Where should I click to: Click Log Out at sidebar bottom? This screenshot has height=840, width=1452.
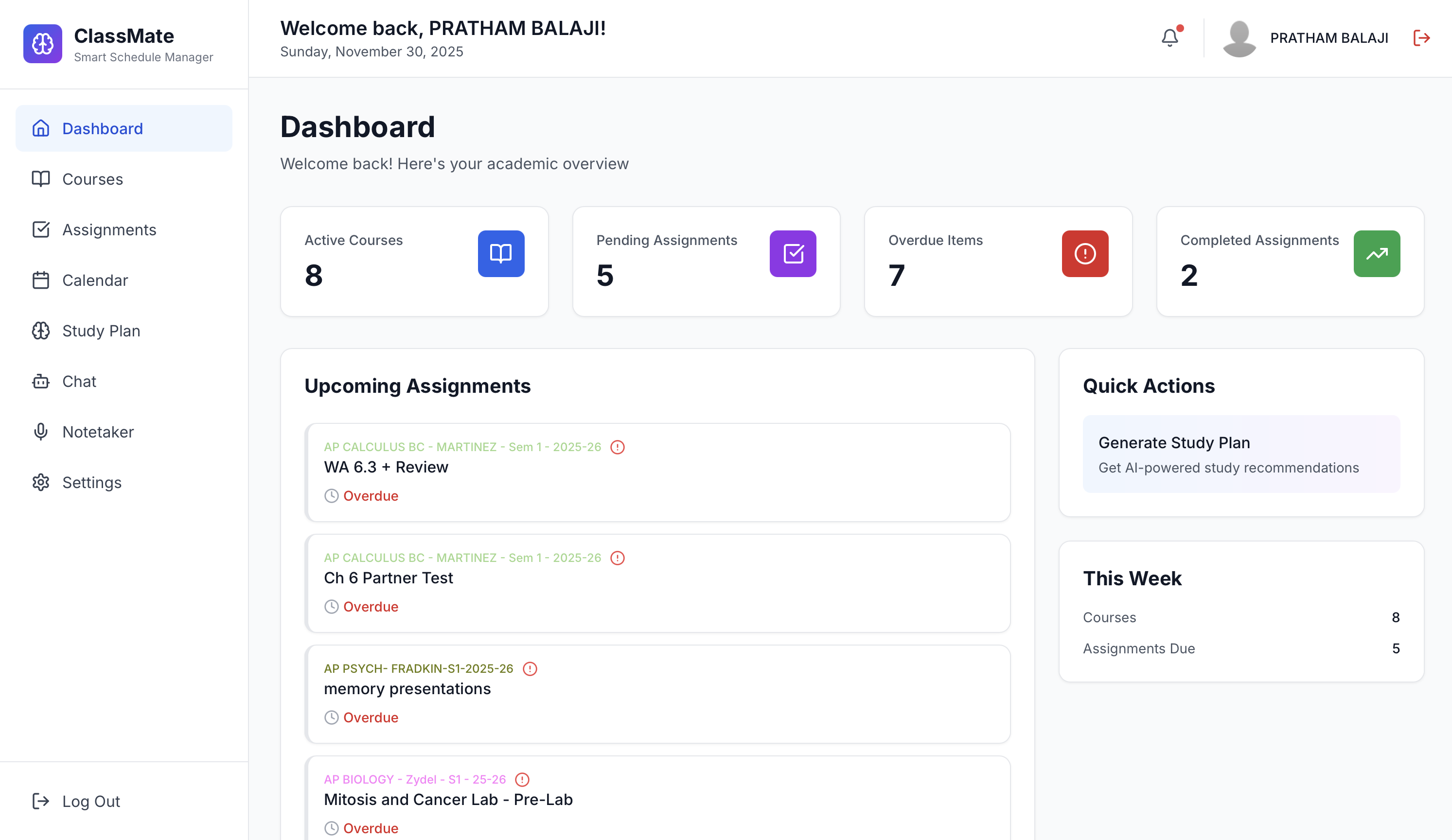pyautogui.click(x=90, y=802)
